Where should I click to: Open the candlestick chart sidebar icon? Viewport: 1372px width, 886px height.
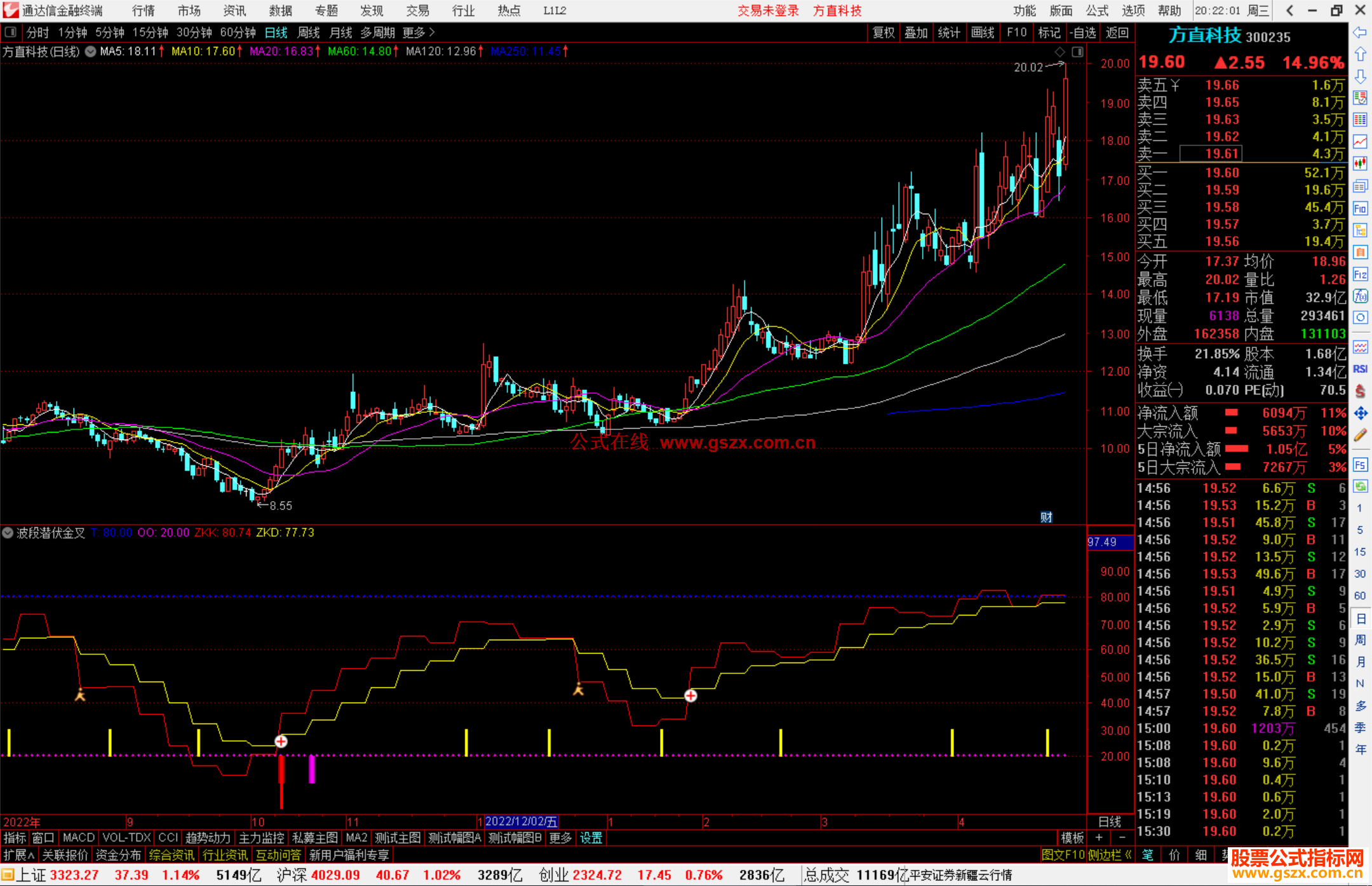click(x=1360, y=164)
